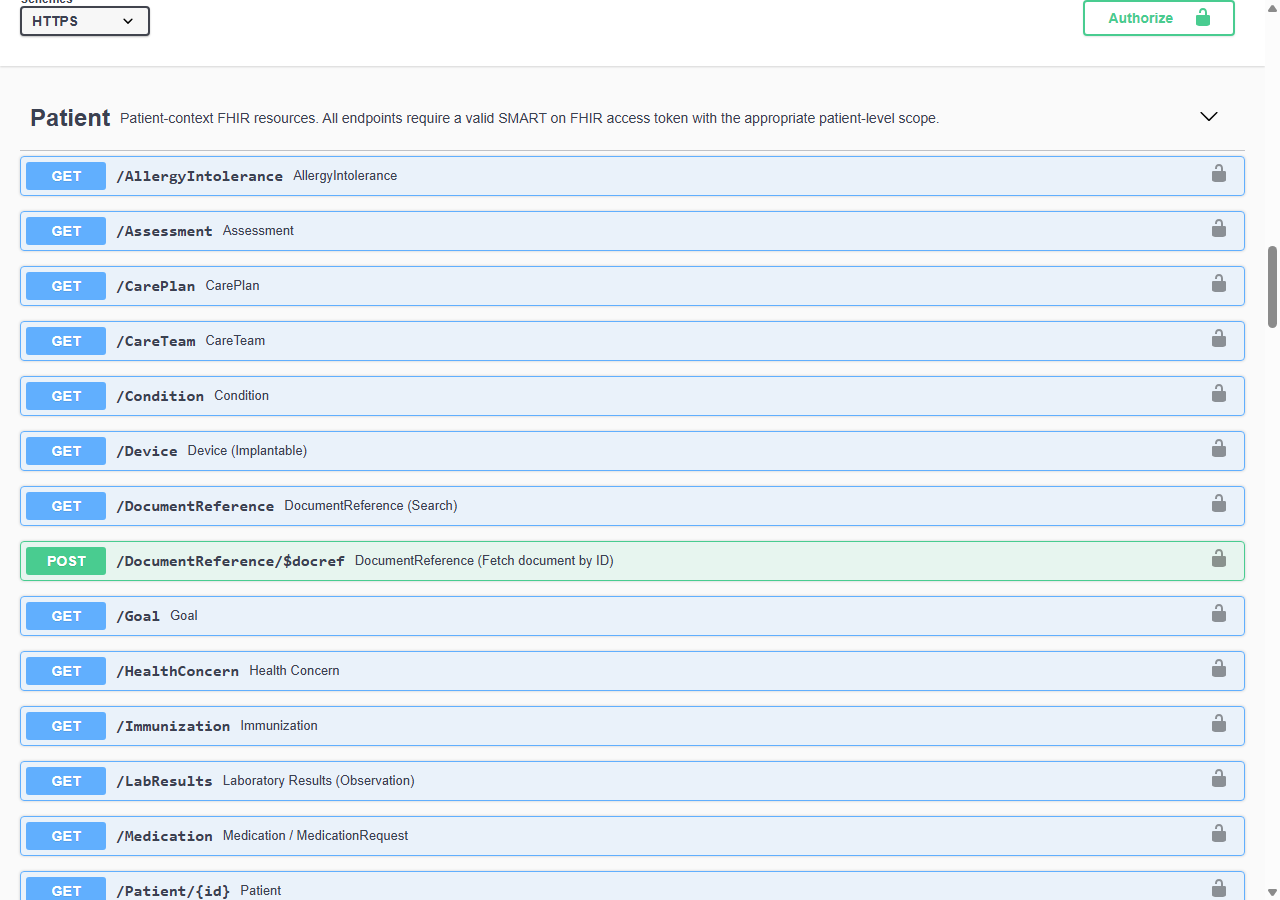Expand the GET /Patient/{id} endpoint

(x=600, y=889)
